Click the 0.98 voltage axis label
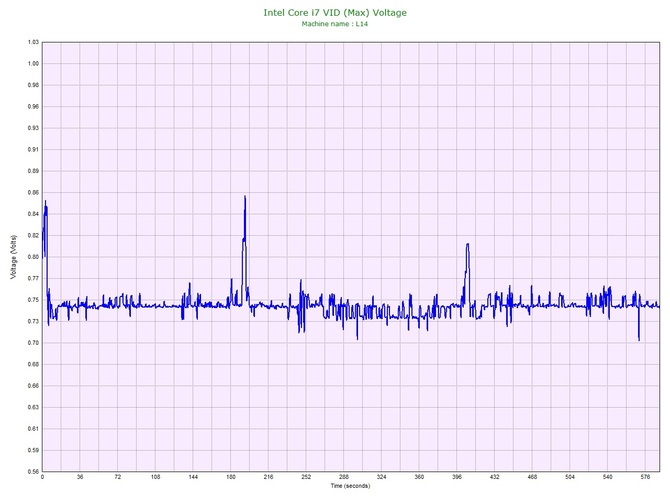The image size is (670, 503). 33,85
